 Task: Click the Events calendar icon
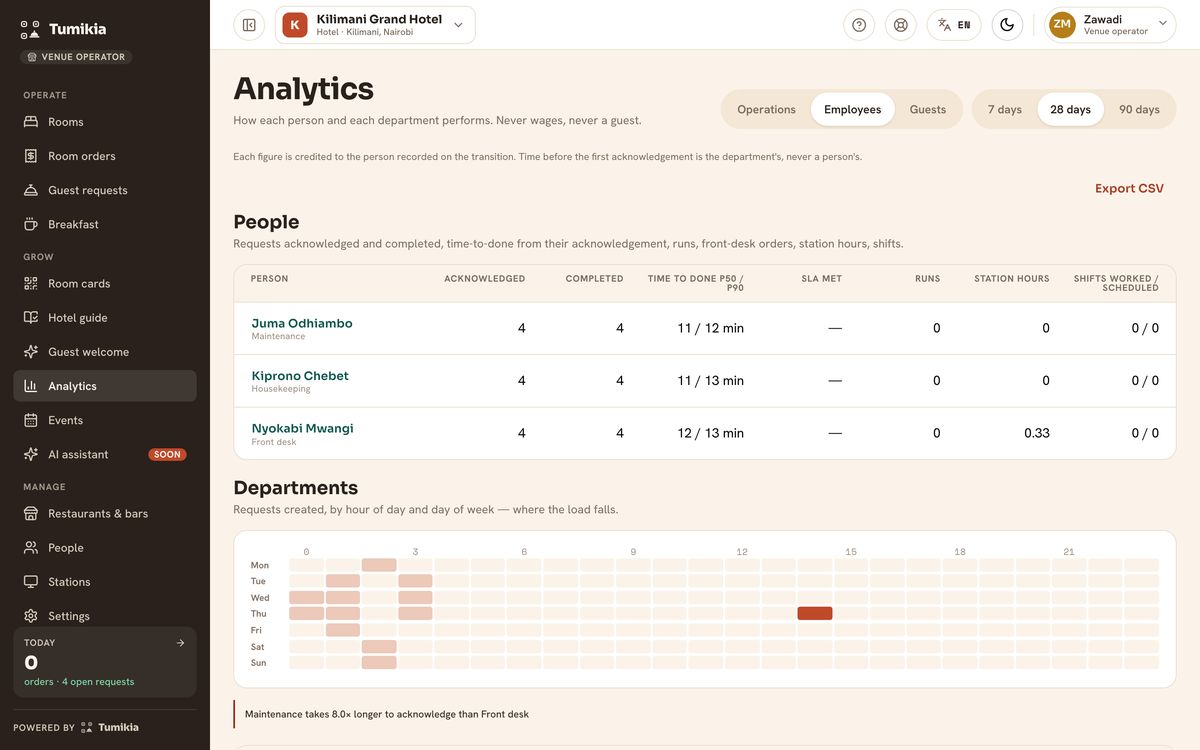pos(30,420)
